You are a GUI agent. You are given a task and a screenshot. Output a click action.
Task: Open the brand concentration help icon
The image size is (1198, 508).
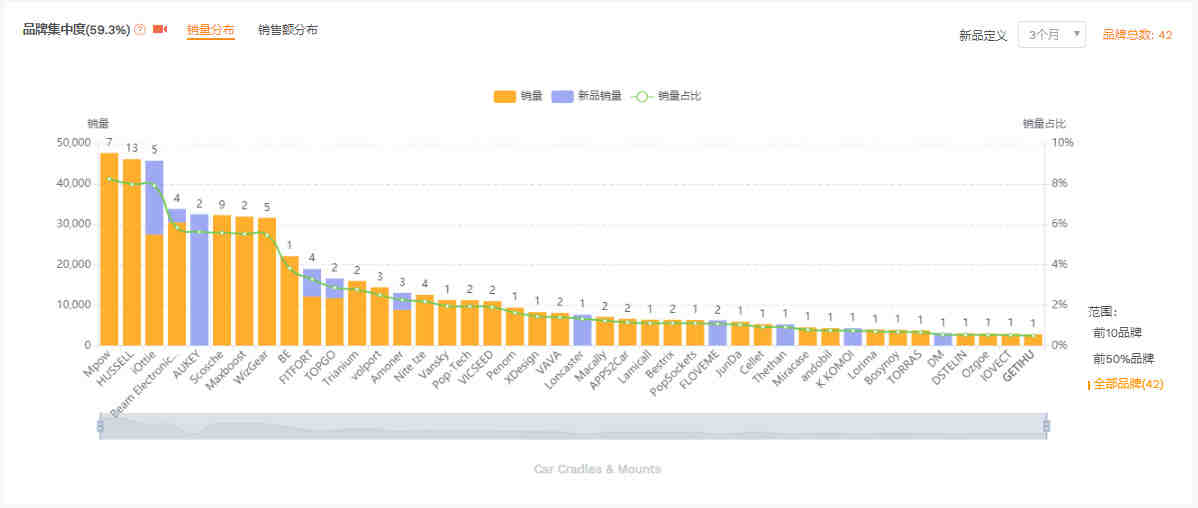click(140, 30)
